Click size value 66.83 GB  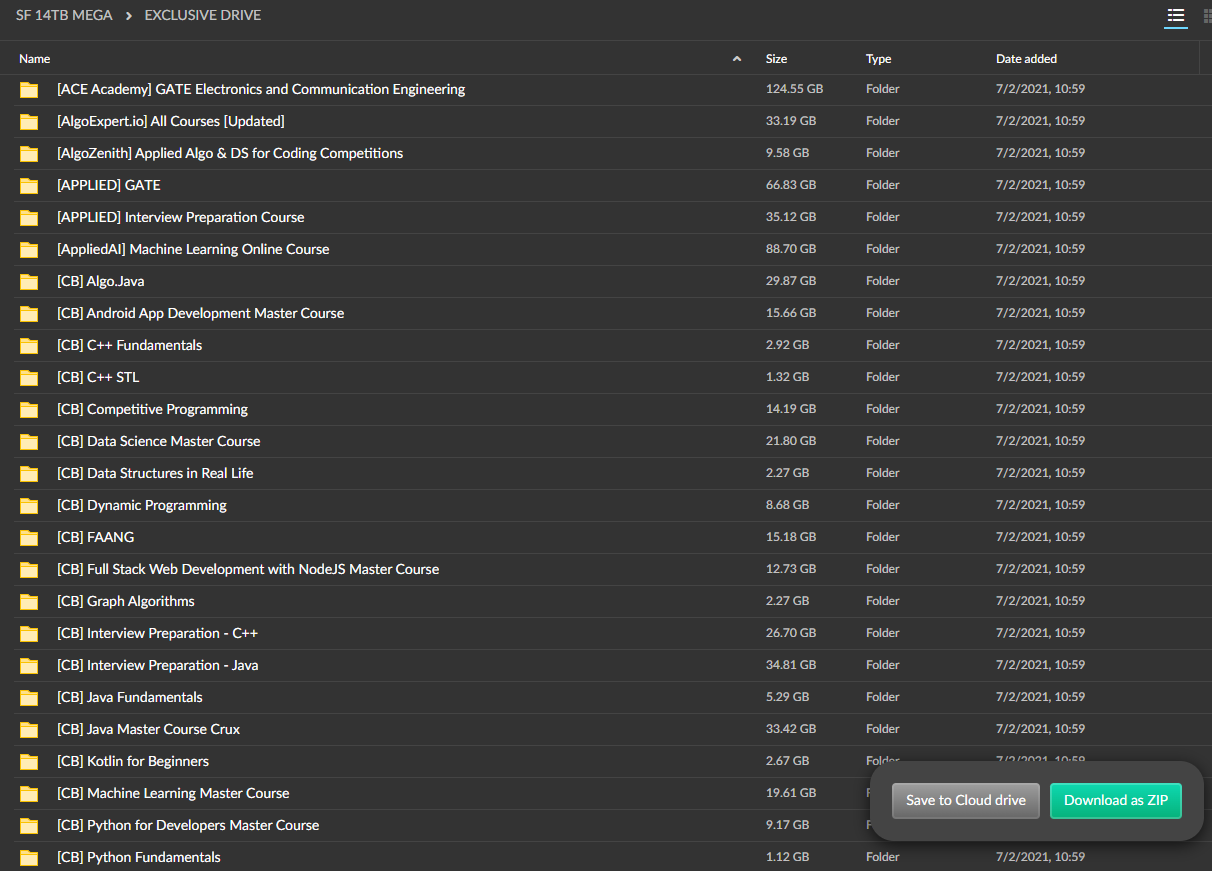(791, 185)
